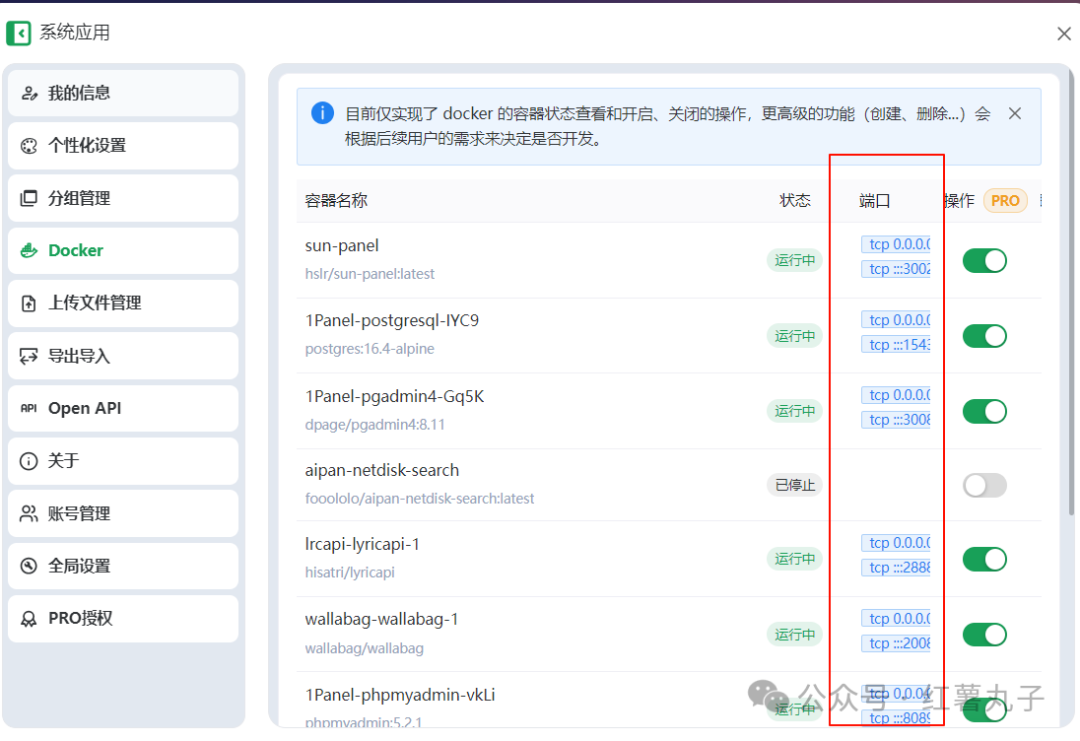Toggle the lrcapi-lyricapi-1 container switch

[984, 559]
